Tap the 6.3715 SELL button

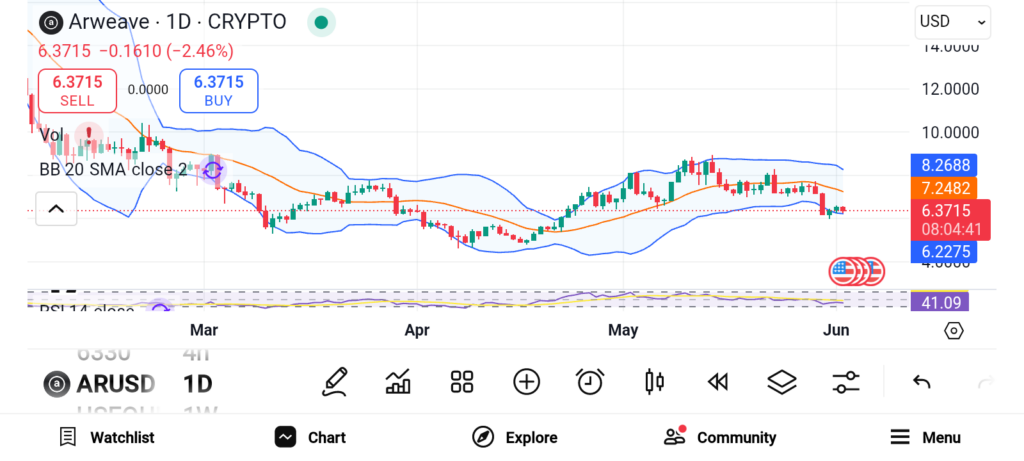78,91
